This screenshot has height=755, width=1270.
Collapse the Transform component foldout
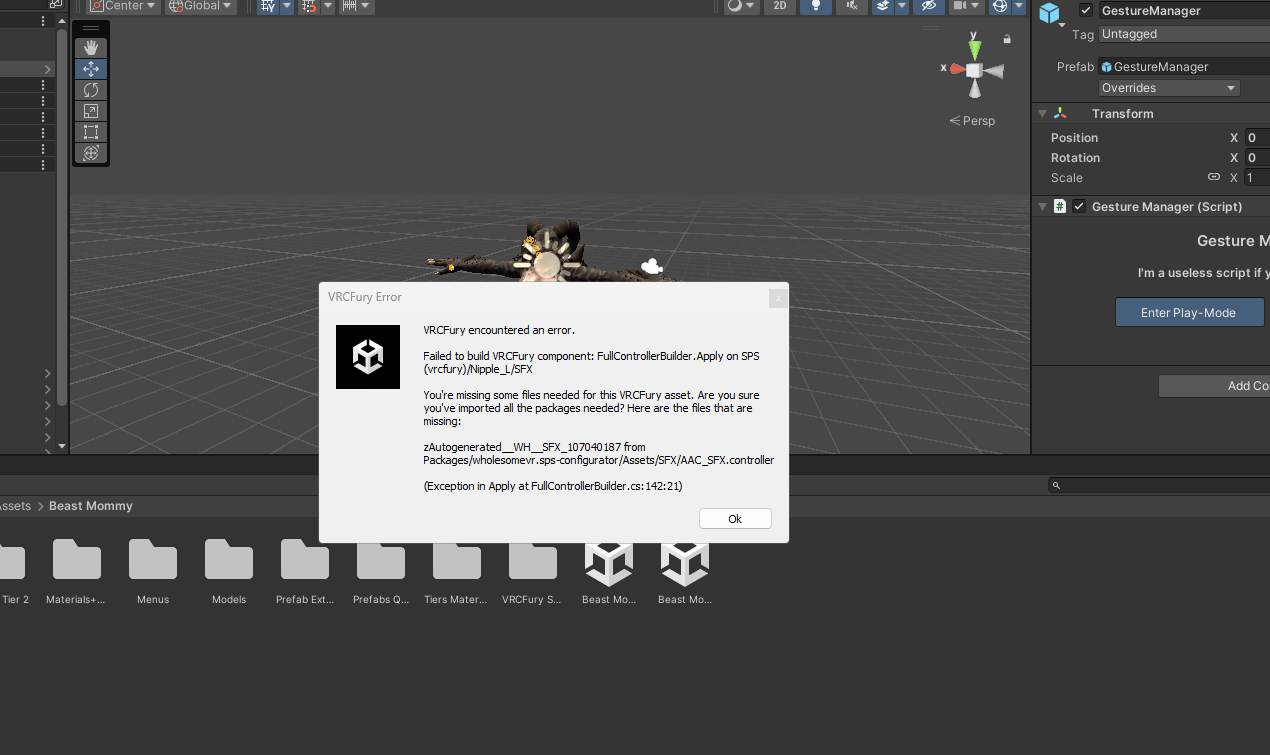[1042, 114]
